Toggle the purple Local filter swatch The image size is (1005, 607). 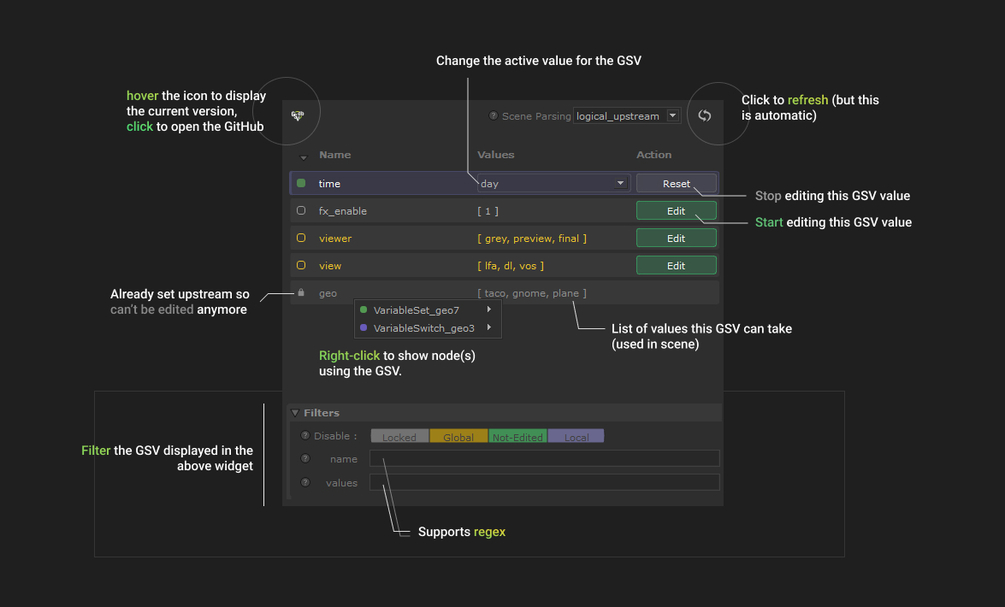[576, 437]
